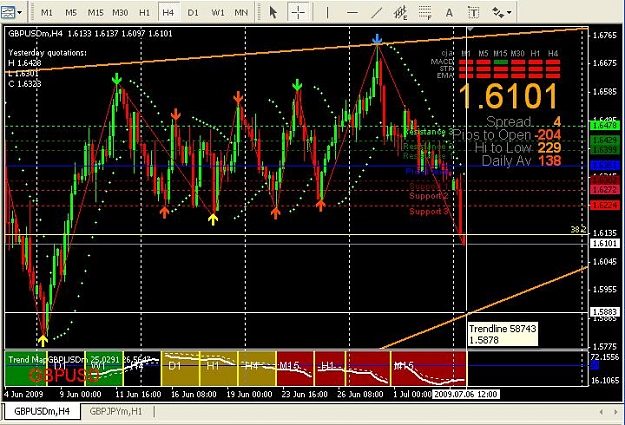Switch to M1 timeframe
The height and width of the screenshot is (425, 625).
47,13
